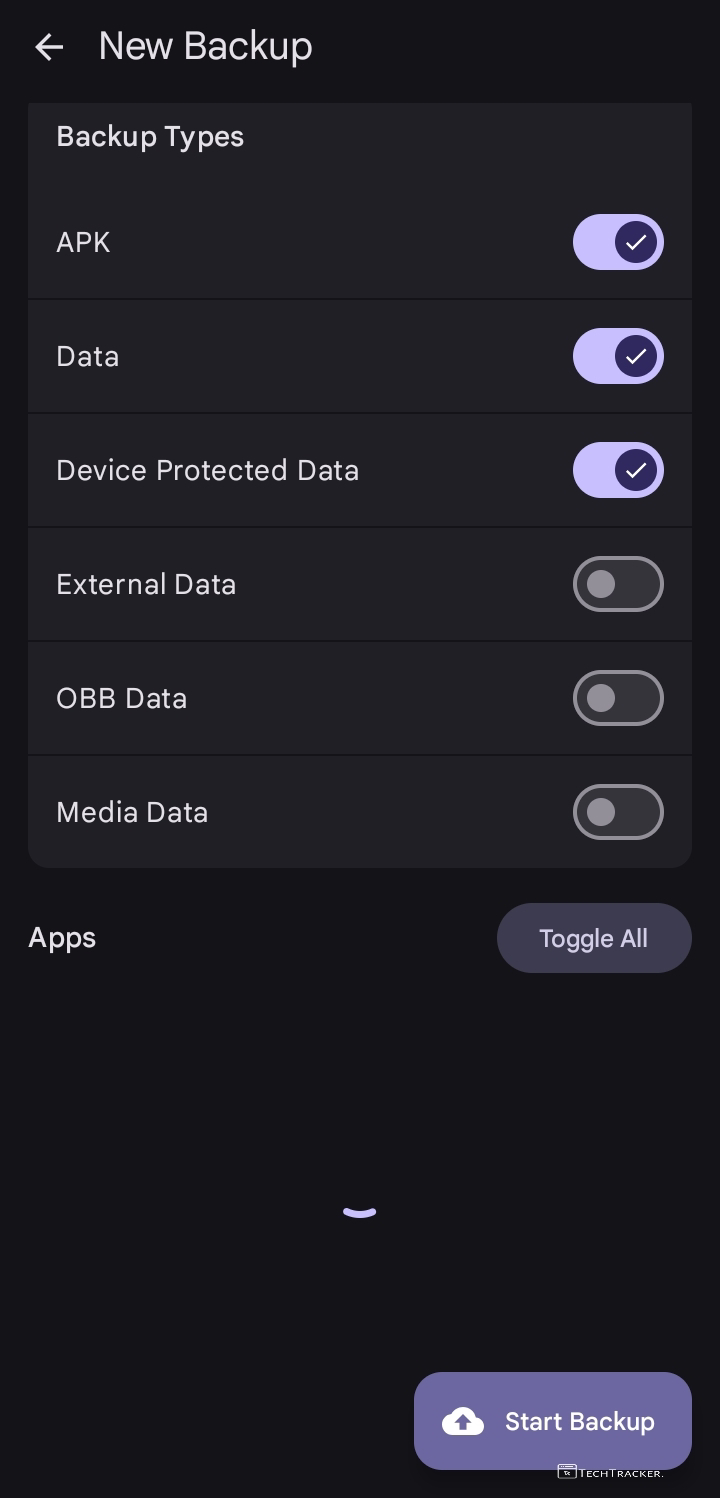The width and height of the screenshot is (720, 1498).
Task: Click the Device Protected Data label
Action: tap(207, 471)
